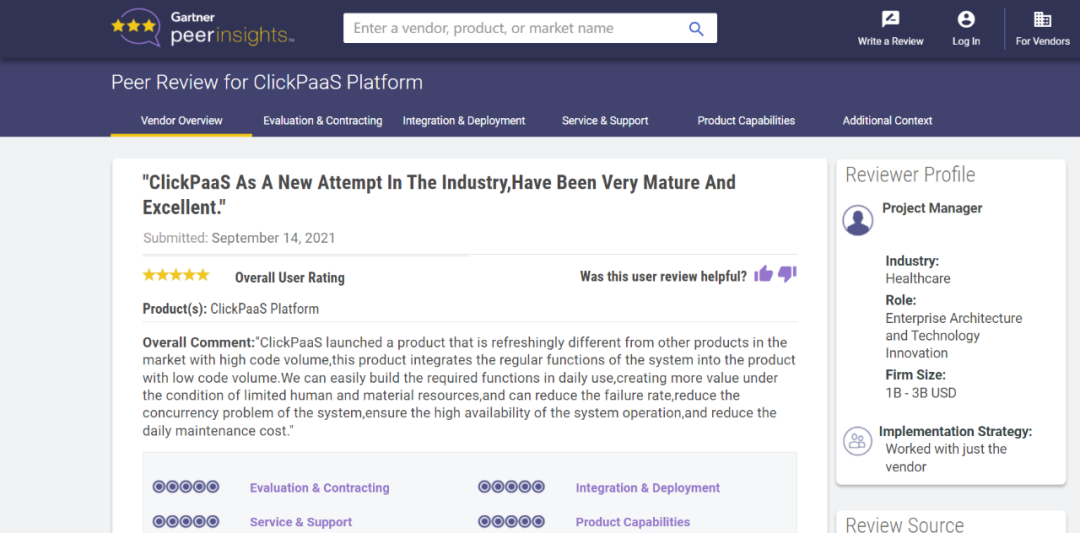Switch to the Vendor Overview tab
Viewport: 1080px width, 533px height.
tap(181, 121)
